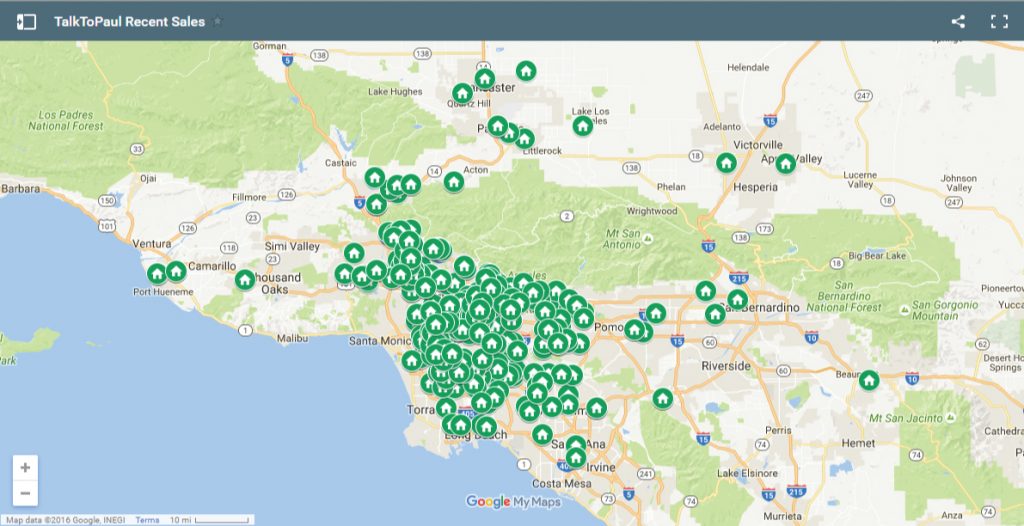The image size is (1024, 526).
Task: Click the Perris label
Action: (778, 431)
